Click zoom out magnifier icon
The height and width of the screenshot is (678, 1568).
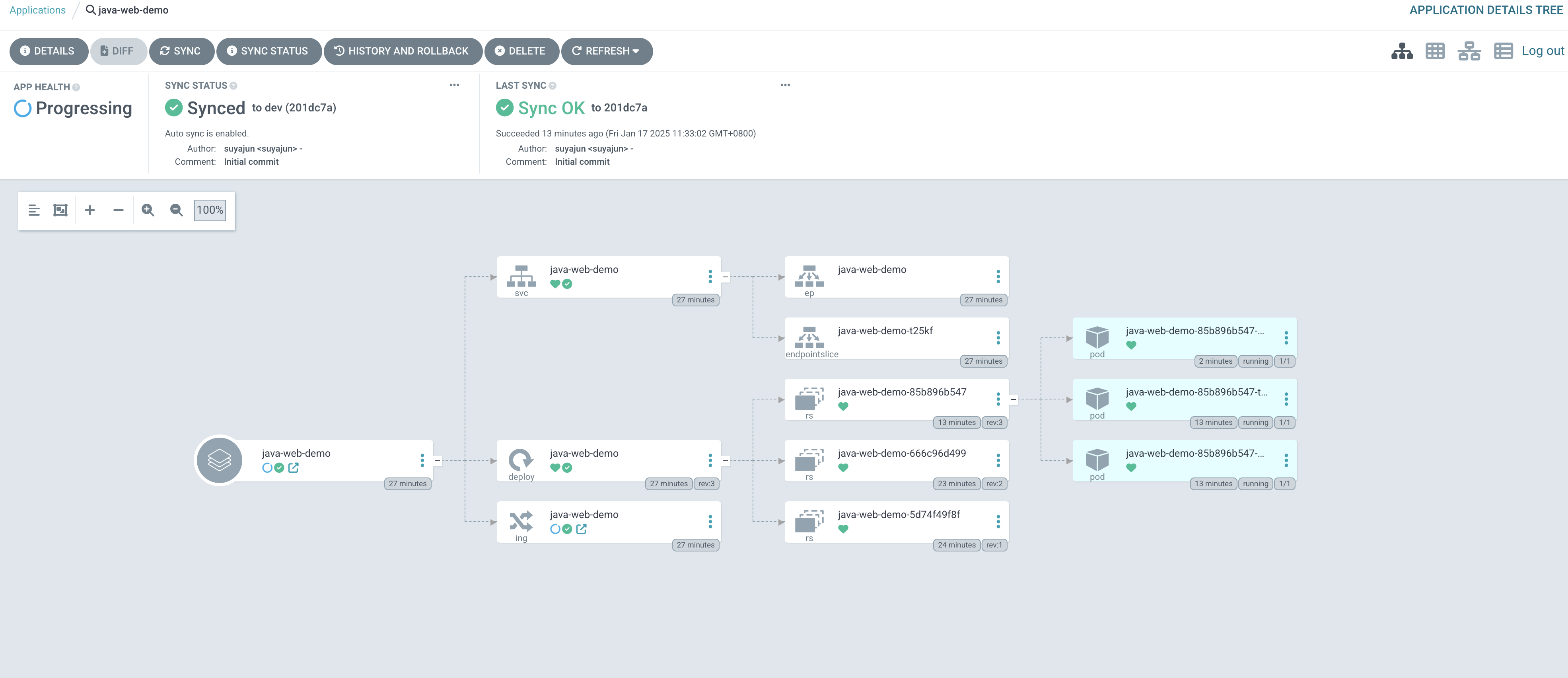(x=177, y=210)
